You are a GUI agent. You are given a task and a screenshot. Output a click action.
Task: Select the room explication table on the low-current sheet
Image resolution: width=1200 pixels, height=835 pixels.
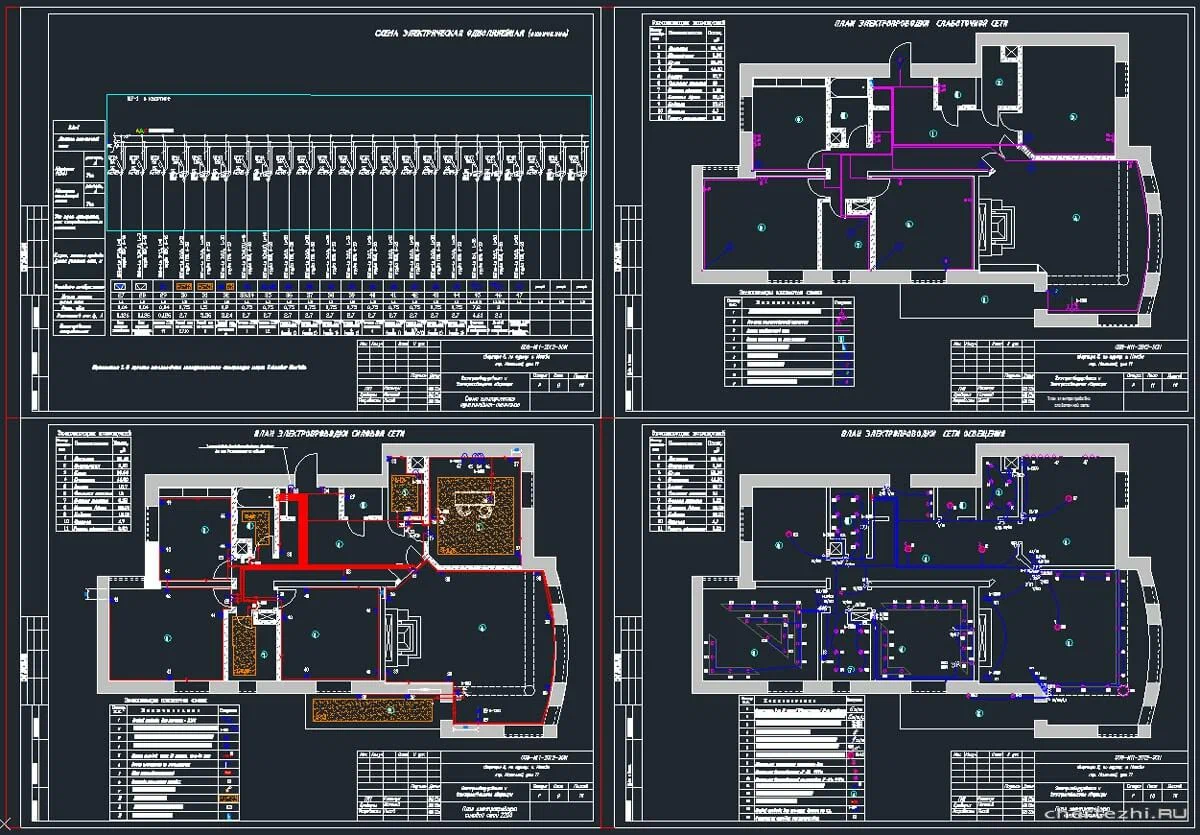[688, 70]
